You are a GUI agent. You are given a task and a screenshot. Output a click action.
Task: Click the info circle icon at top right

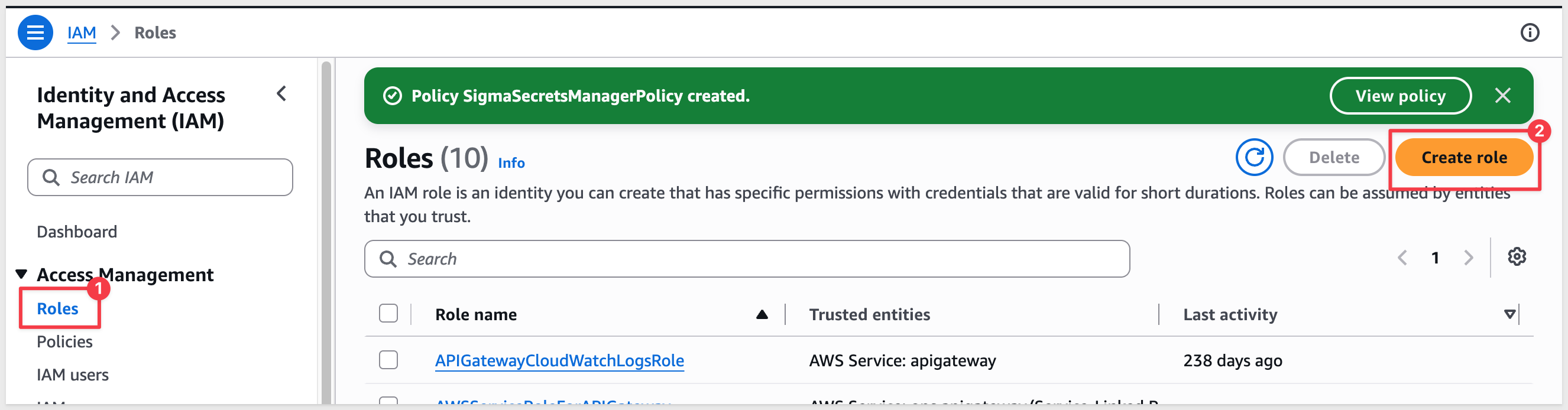(1529, 32)
